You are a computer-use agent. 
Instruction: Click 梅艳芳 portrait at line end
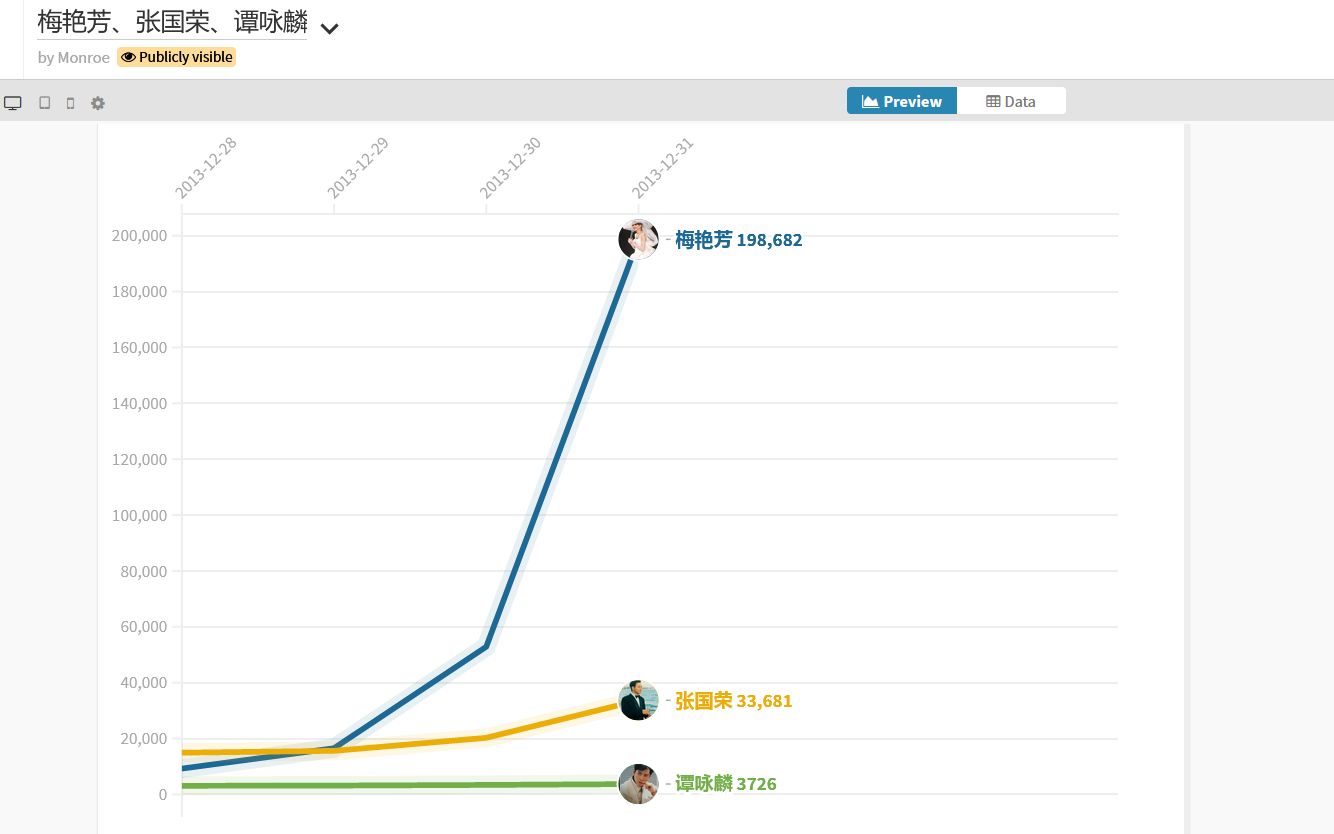click(638, 239)
